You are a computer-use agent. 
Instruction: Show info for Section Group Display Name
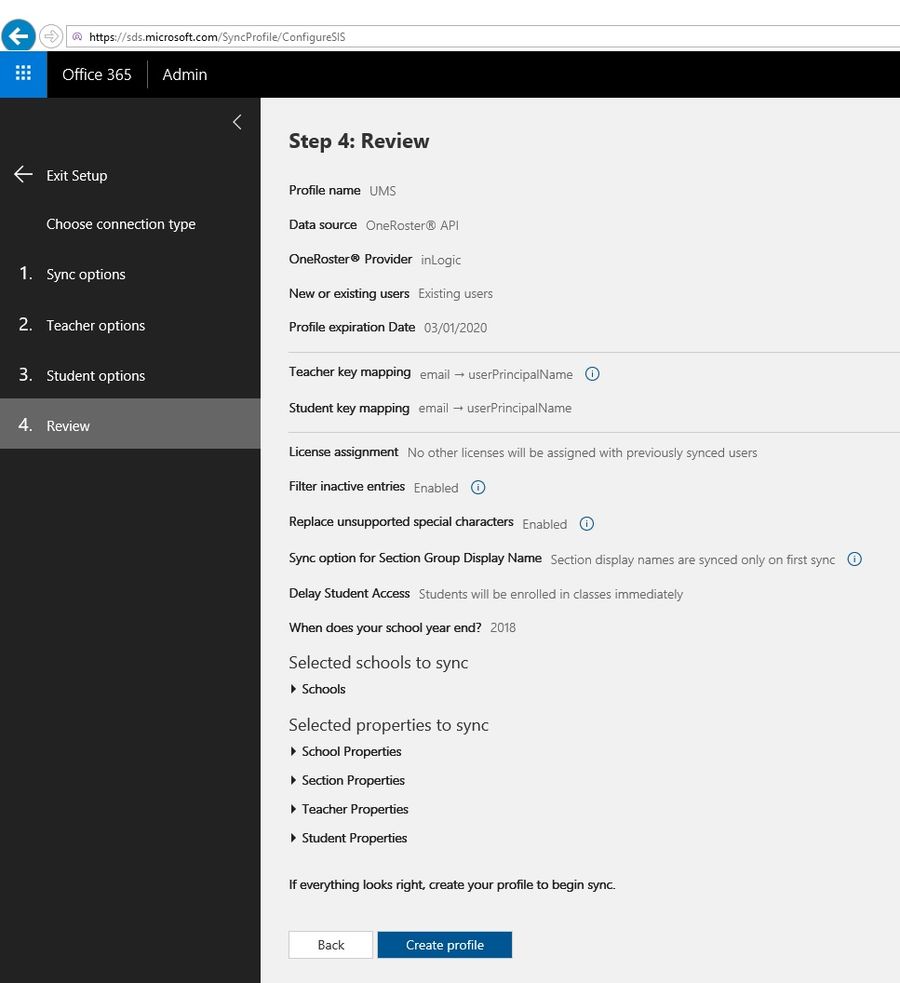pyautogui.click(x=854, y=559)
